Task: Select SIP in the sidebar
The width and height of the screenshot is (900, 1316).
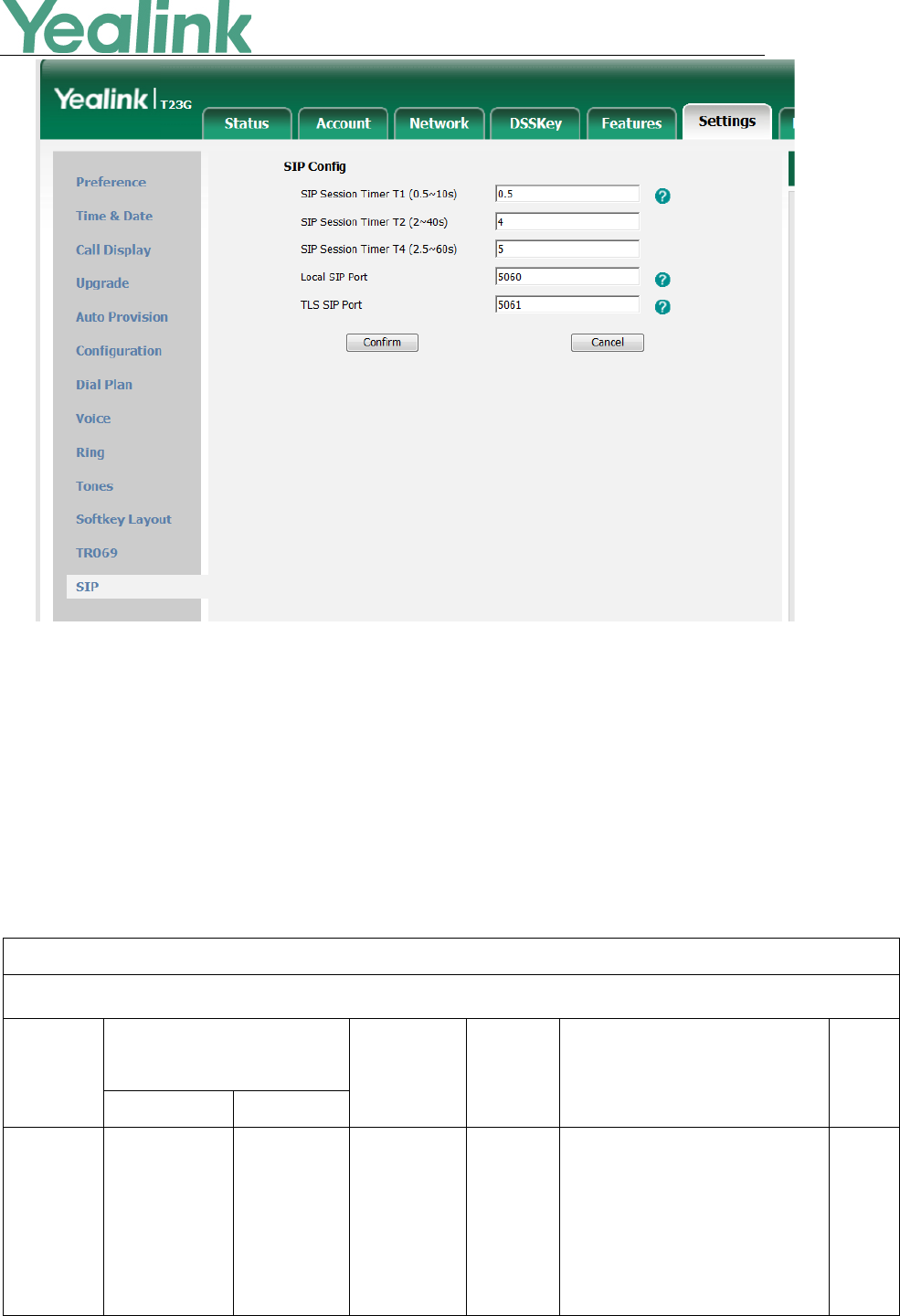Action: (137, 587)
